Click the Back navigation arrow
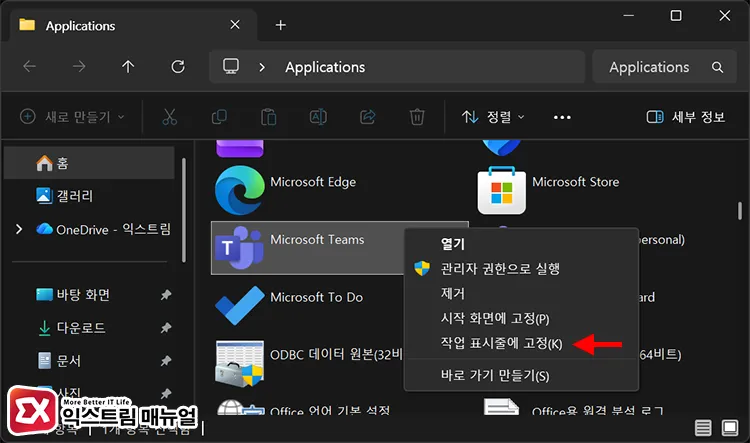 30,66
